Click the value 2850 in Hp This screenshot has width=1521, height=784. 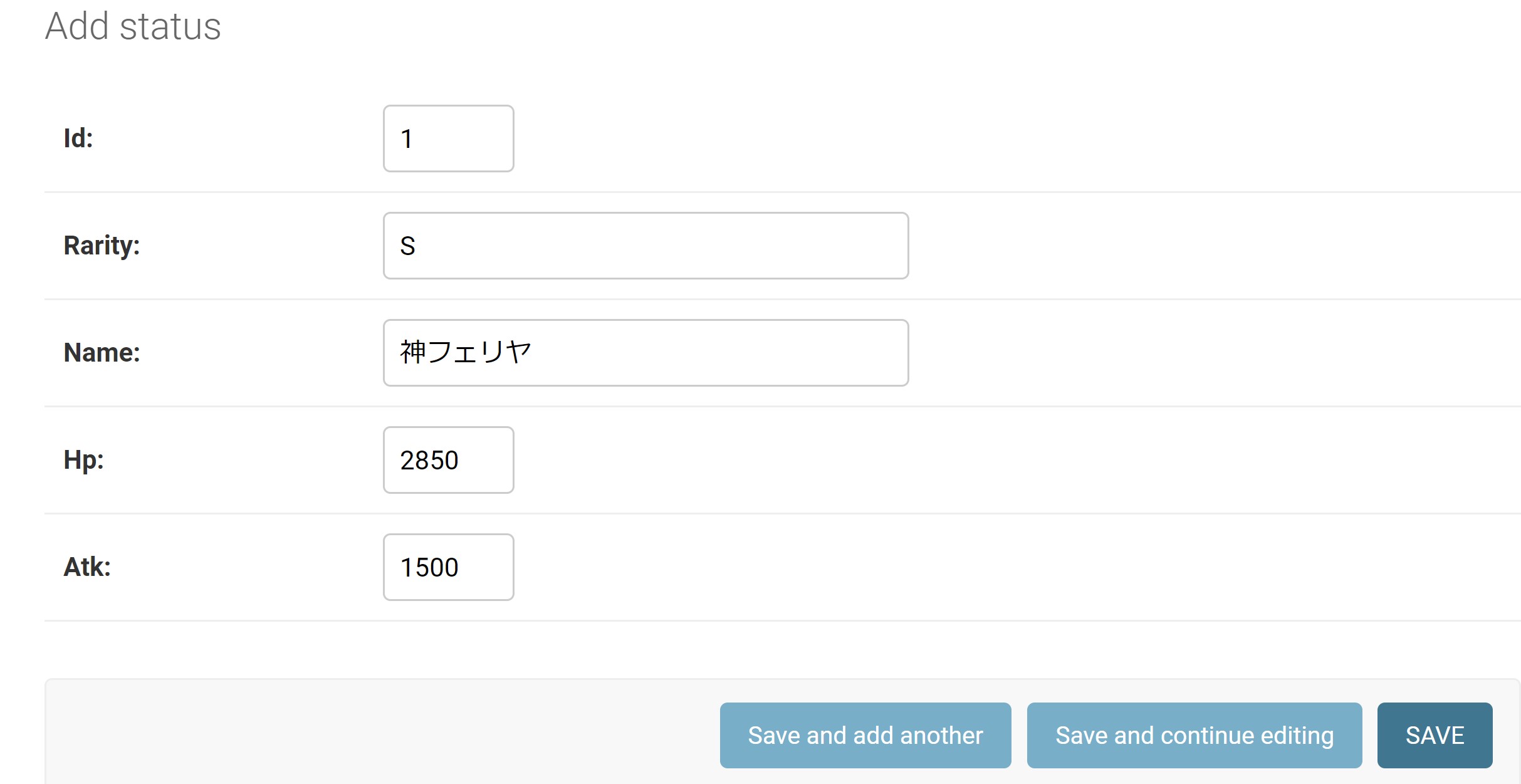(429, 461)
